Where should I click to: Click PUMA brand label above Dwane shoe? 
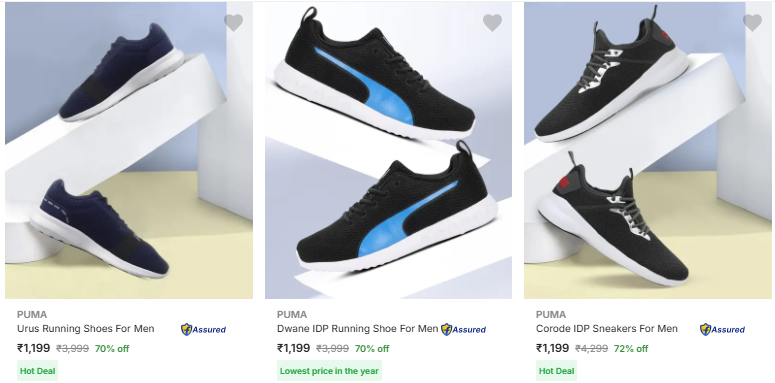click(x=292, y=314)
